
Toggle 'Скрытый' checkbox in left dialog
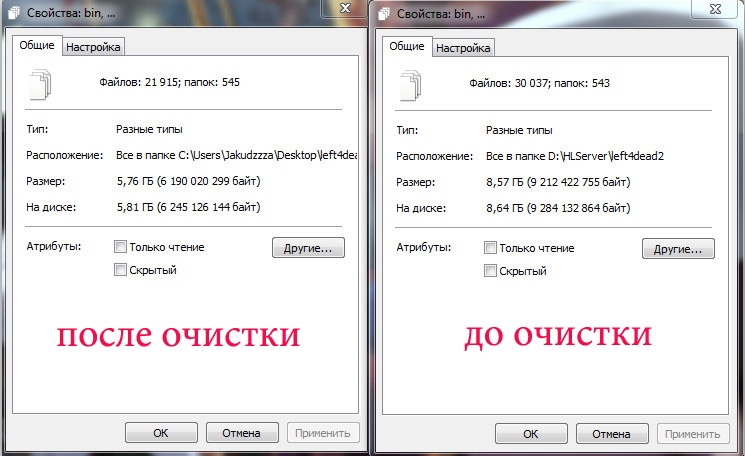pos(120,270)
